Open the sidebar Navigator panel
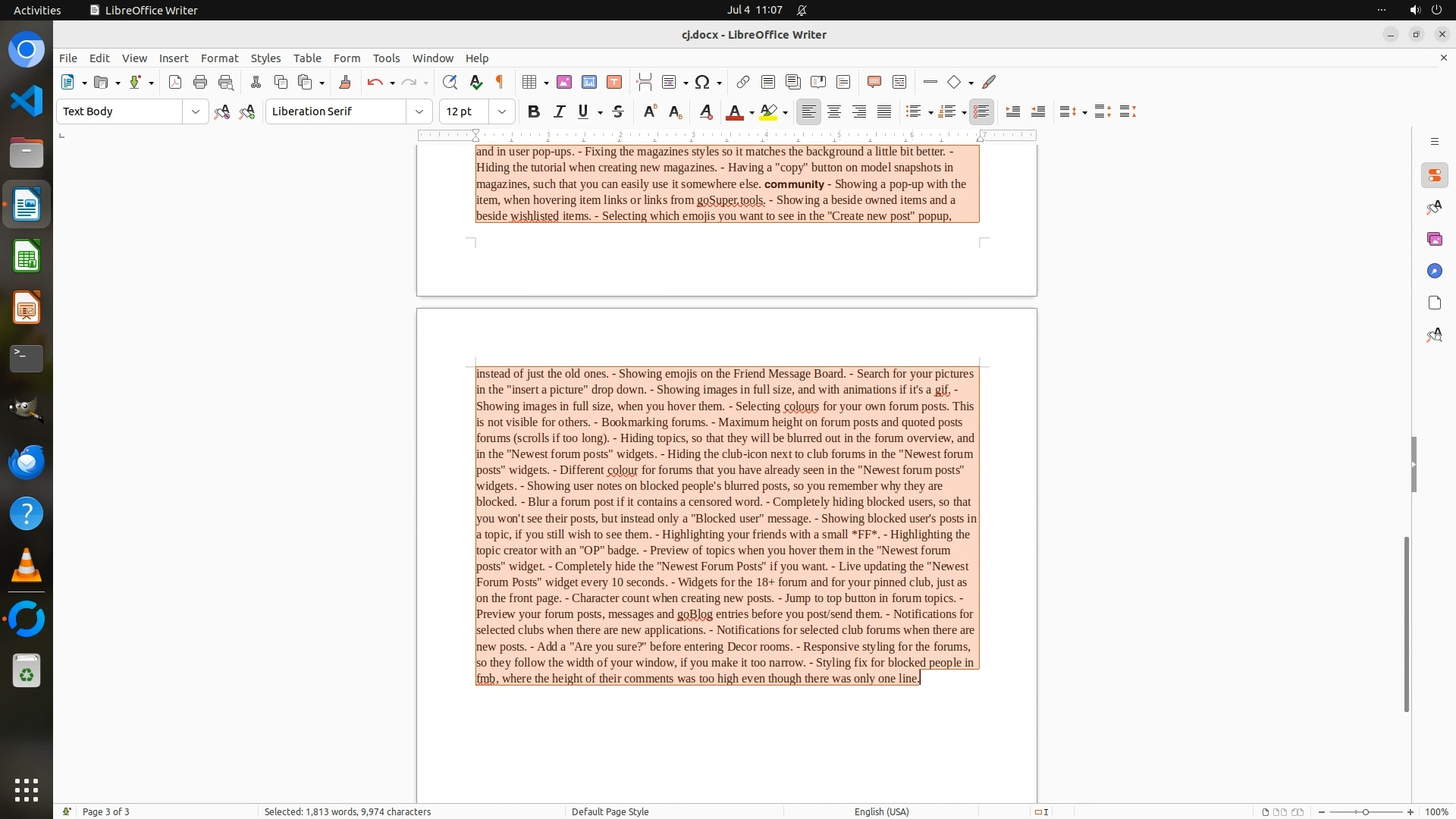1456x819 pixels. [x=1434, y=271]
